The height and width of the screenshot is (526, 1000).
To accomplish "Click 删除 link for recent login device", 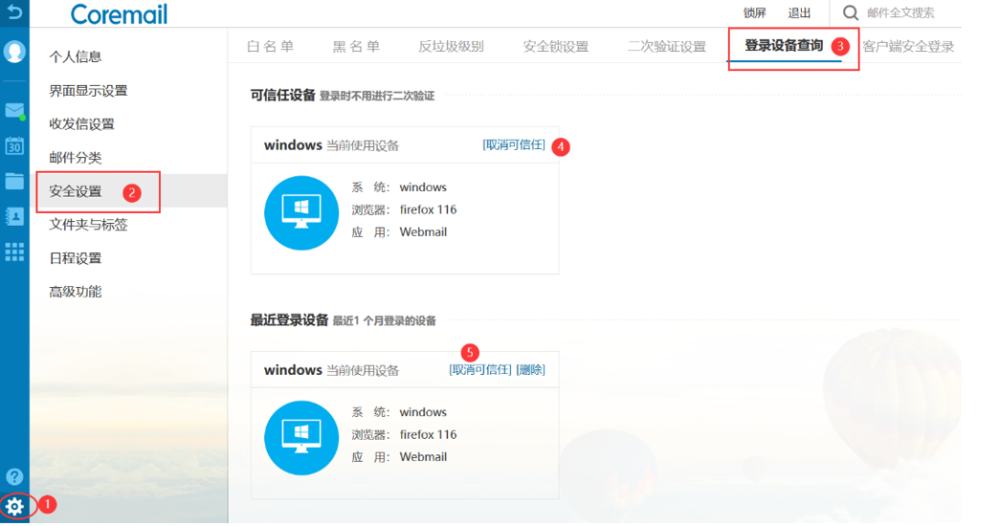I will [x=530, y=370].
